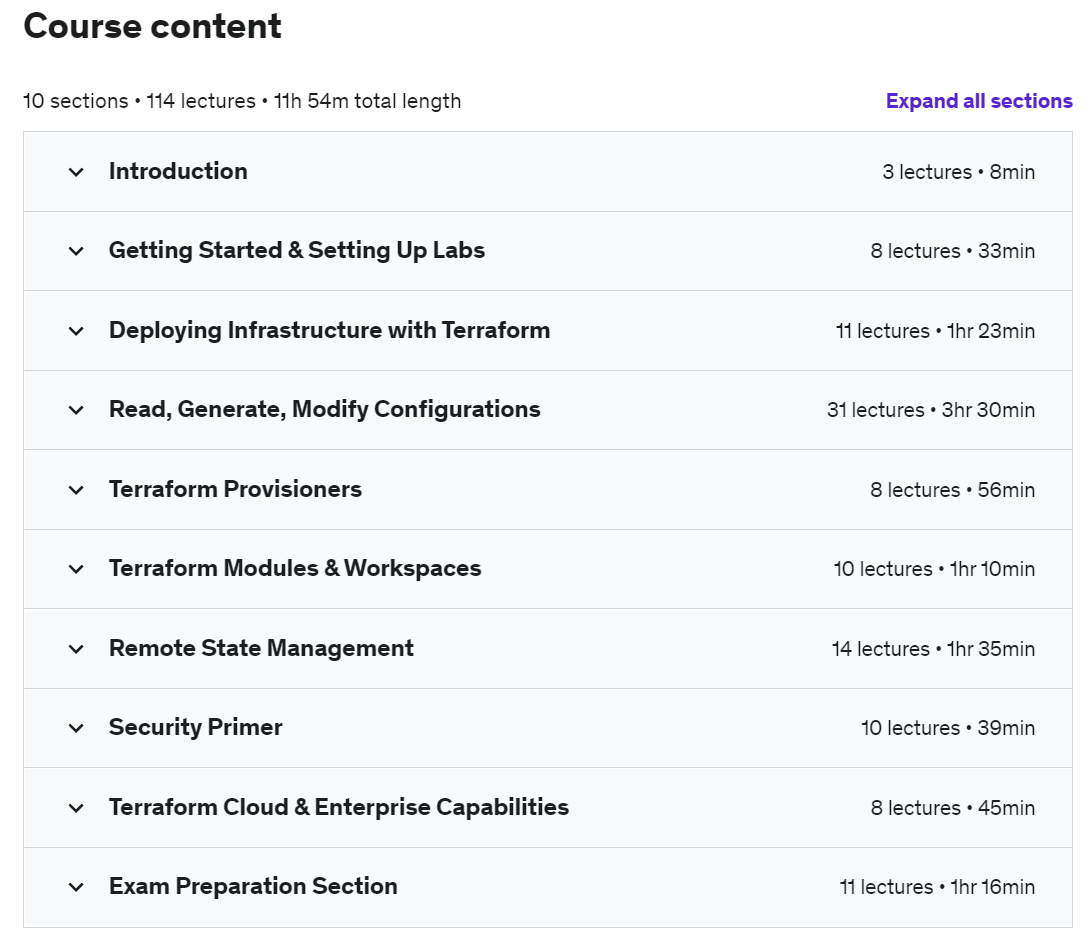The height and width of the screenshot is (940, 1091).
Task: Click chevron next to Terraform Provisioners
Action: (76, 490)
